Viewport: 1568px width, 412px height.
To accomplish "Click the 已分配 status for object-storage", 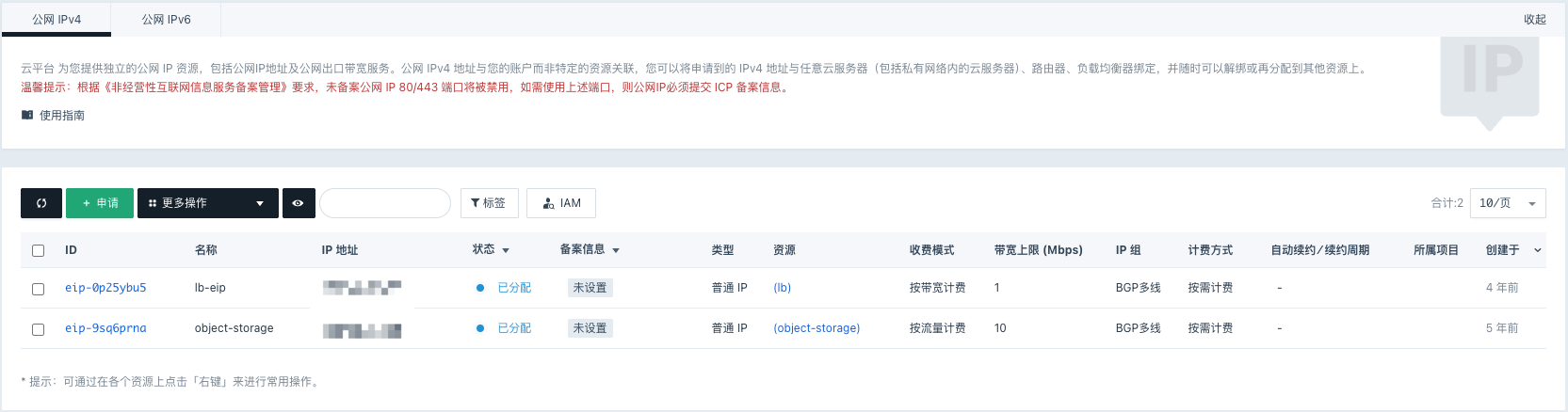I will coord(514,328).
